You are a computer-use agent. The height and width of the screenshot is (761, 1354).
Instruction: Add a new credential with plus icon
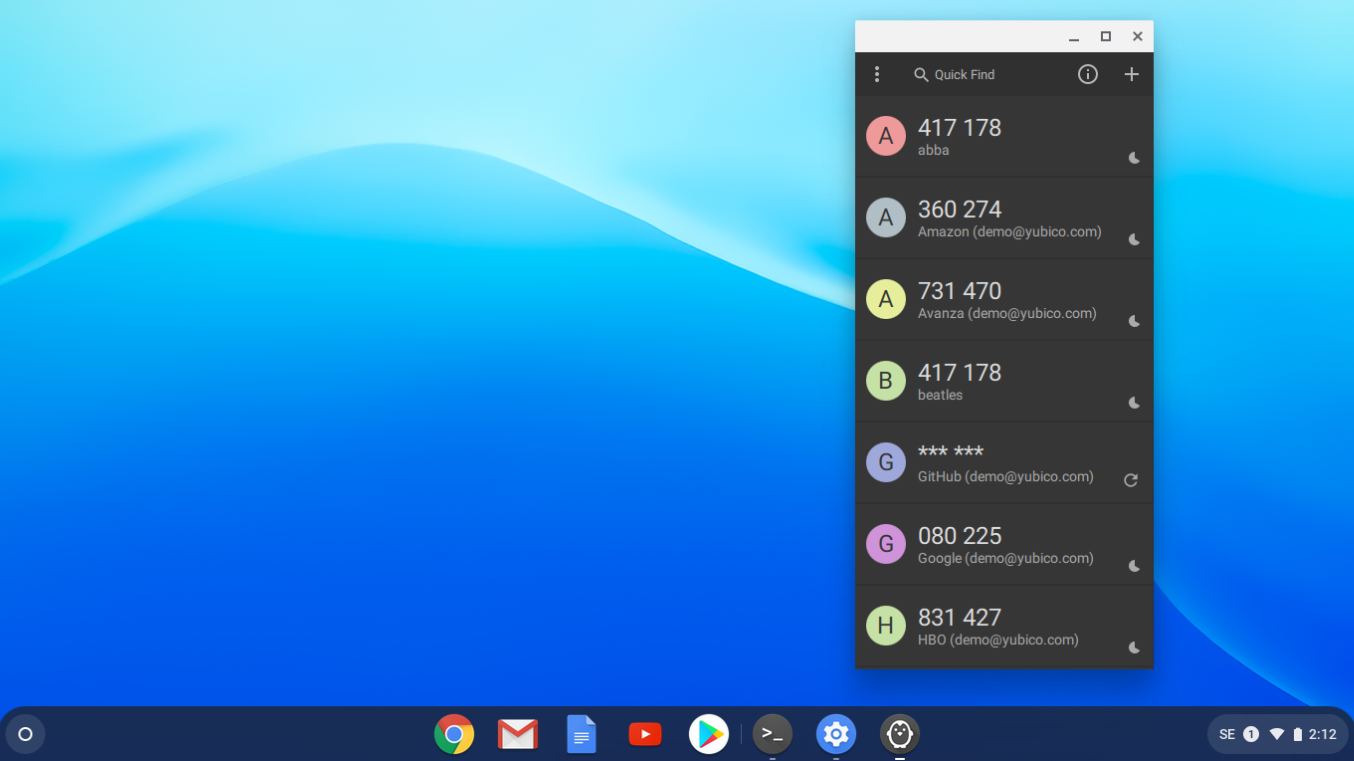point(1131,74)
